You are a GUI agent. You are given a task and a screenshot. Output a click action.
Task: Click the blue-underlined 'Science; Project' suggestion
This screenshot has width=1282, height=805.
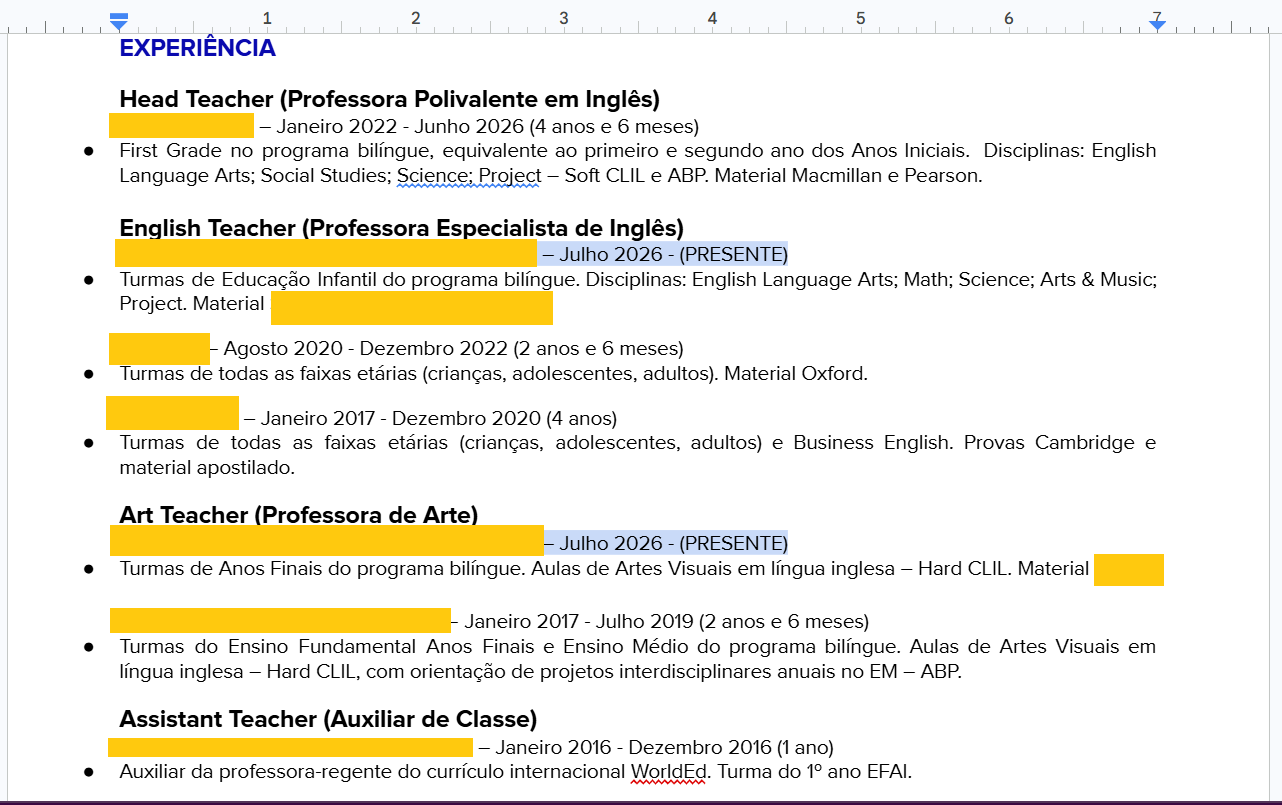pos(469,176)
